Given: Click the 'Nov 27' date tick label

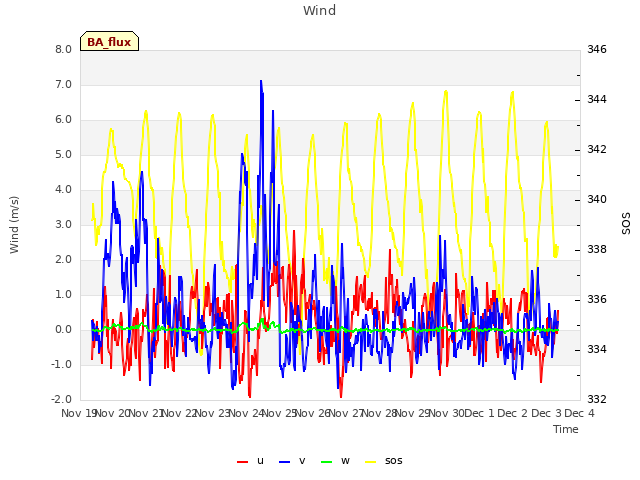Looking at the screenshot, I should [x=346, y=413].
